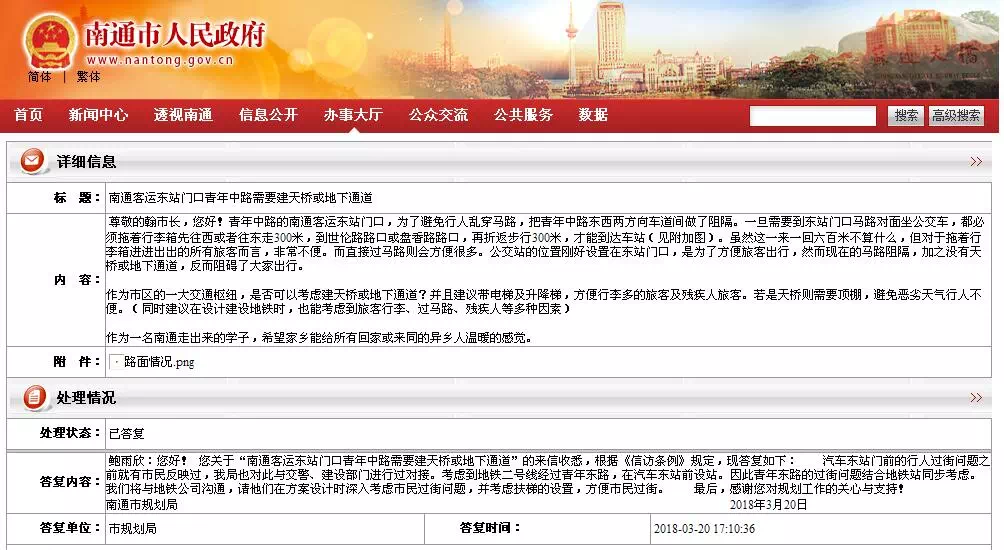
Task: Open the 透视南通 navigation item
Action: [183, 115]
